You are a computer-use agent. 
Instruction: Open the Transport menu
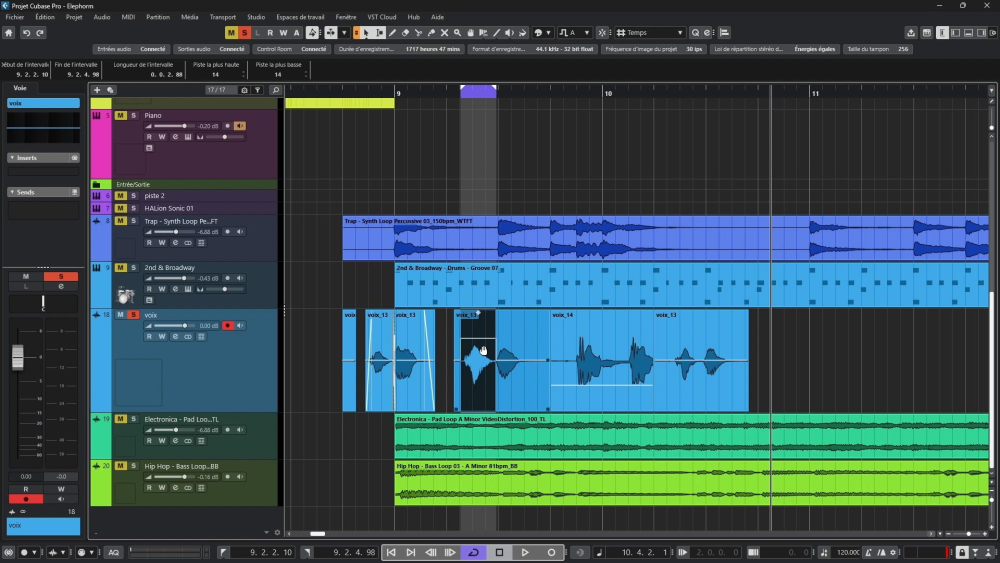[x=223, y=17]
